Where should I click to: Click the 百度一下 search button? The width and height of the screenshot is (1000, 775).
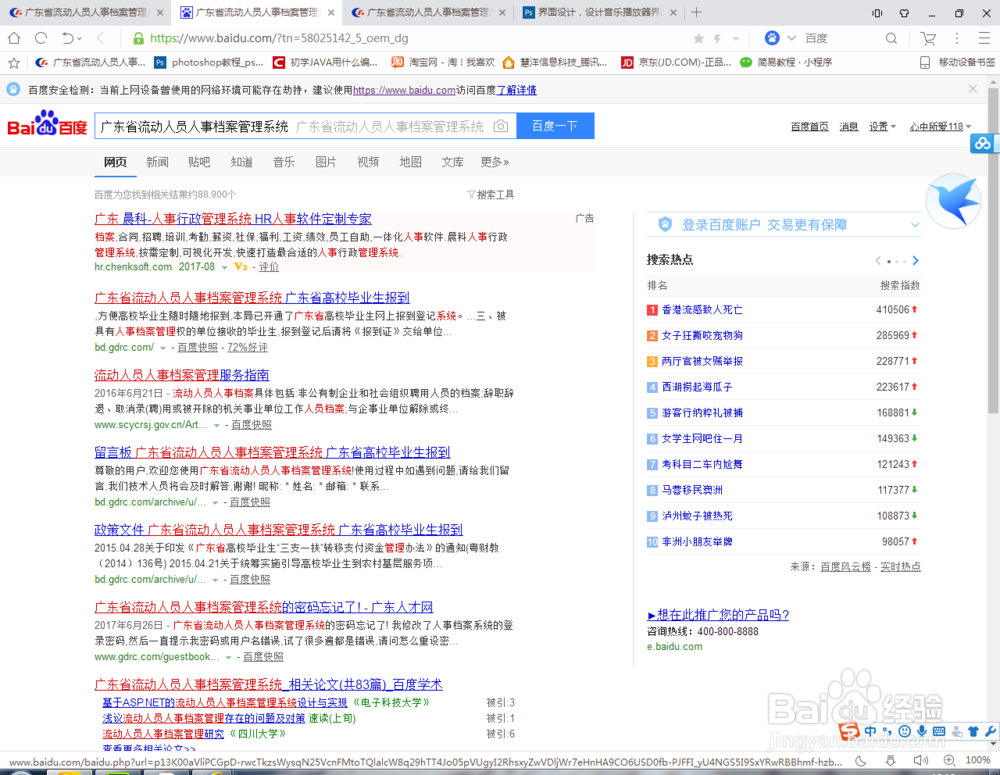[555, 126]
